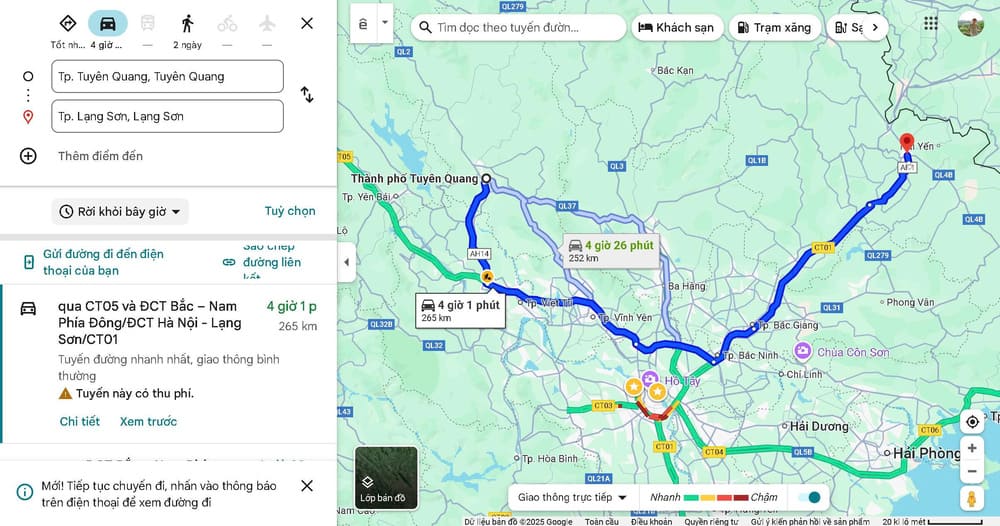Open the Google account avatar

coord(971,24)
